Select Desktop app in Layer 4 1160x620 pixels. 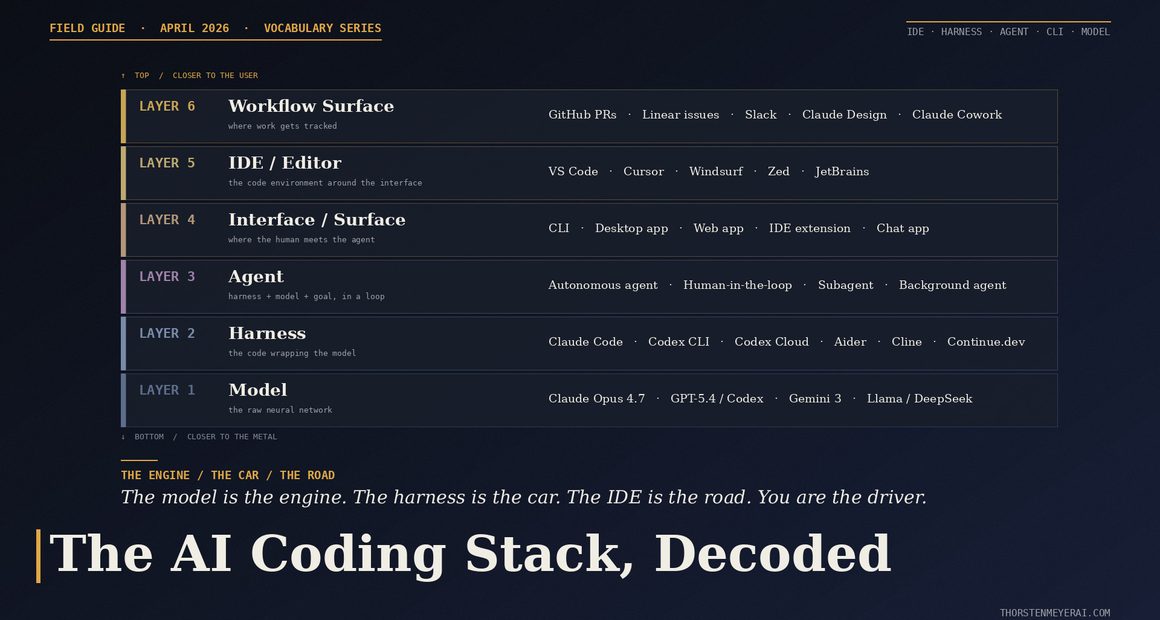click(x=631, y=229)
